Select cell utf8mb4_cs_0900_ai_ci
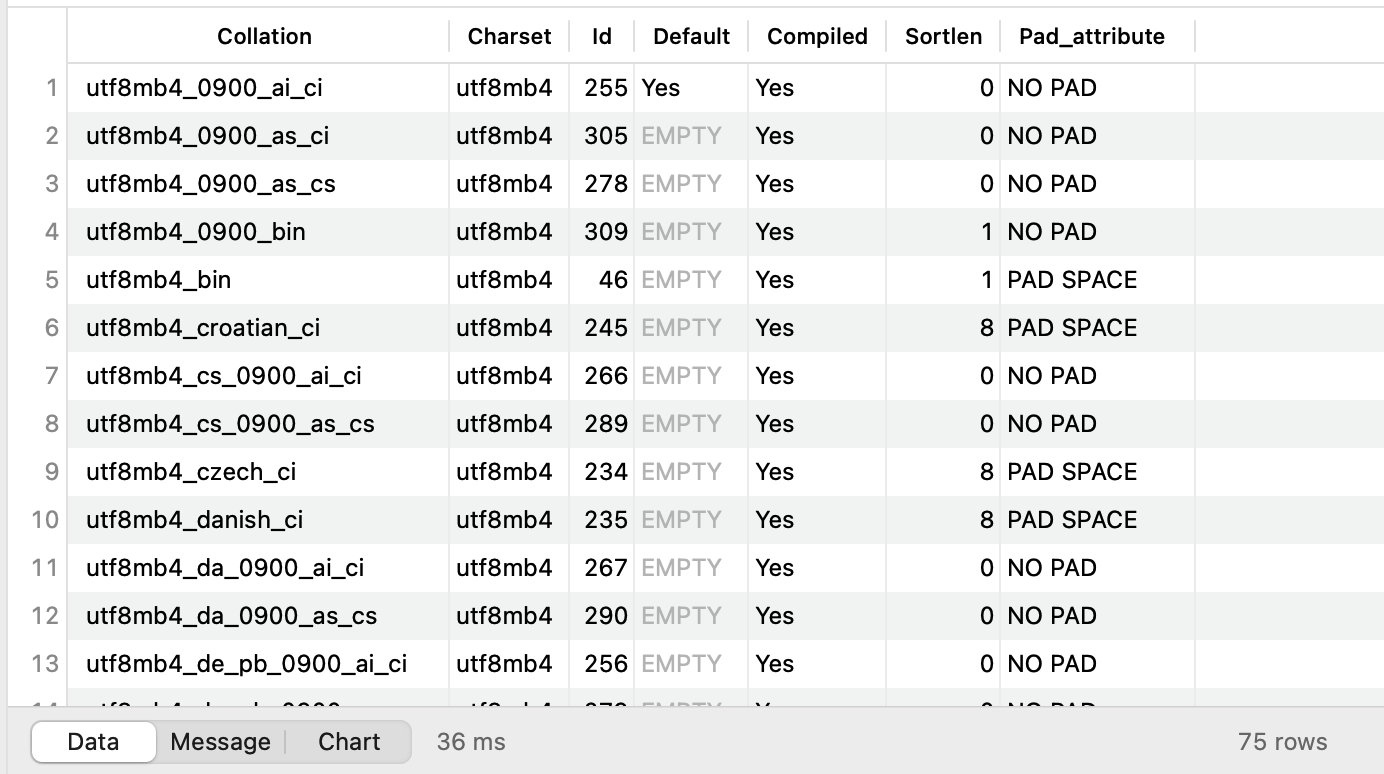This screenshot has width=1384, height=774. [224, 376]
